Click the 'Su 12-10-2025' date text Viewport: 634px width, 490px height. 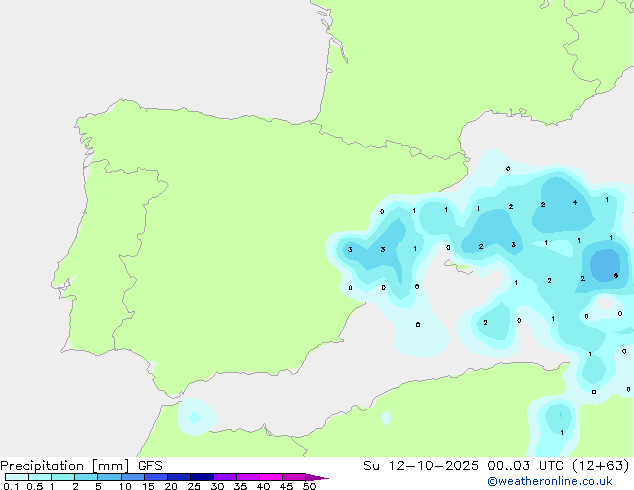tap(421, 466)
